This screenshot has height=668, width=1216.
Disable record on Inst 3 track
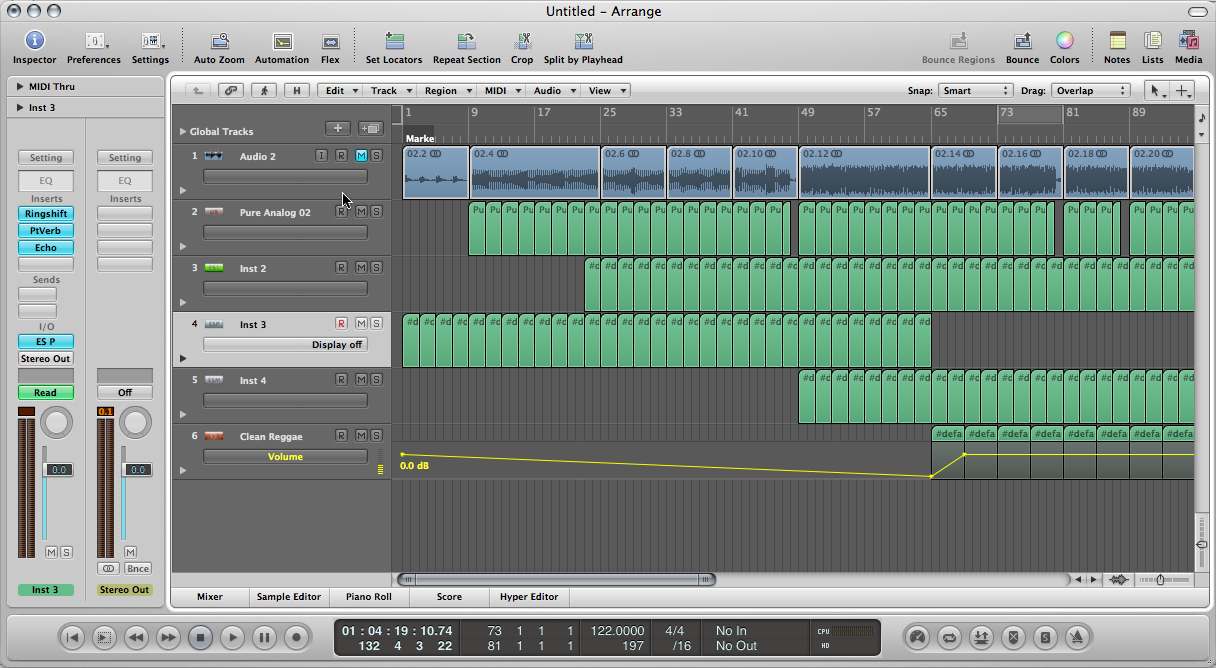click(341, 323)
